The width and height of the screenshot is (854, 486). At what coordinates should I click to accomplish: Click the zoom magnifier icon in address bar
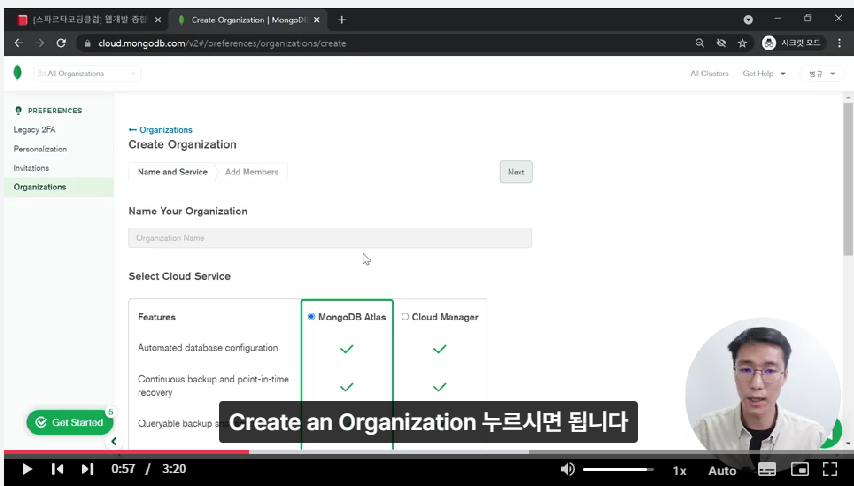(x=700, y=43)
